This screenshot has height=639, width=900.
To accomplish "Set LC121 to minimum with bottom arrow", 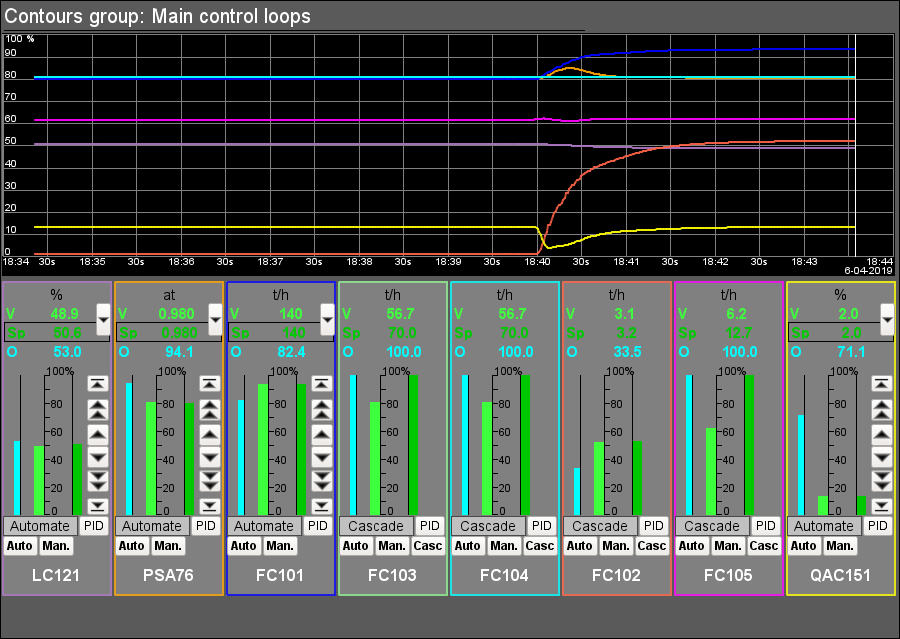I will click(x=98, y=506).
